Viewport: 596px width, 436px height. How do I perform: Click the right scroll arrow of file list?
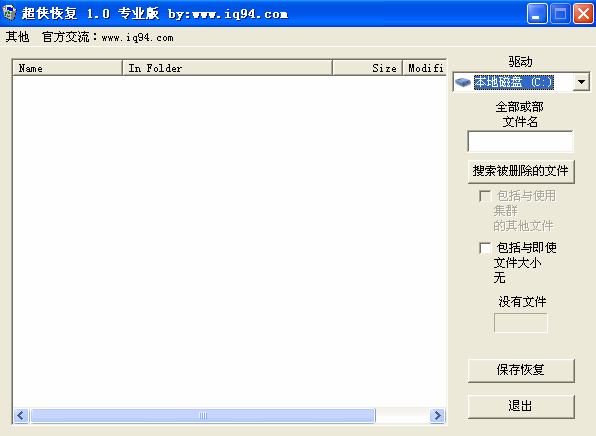437,415
